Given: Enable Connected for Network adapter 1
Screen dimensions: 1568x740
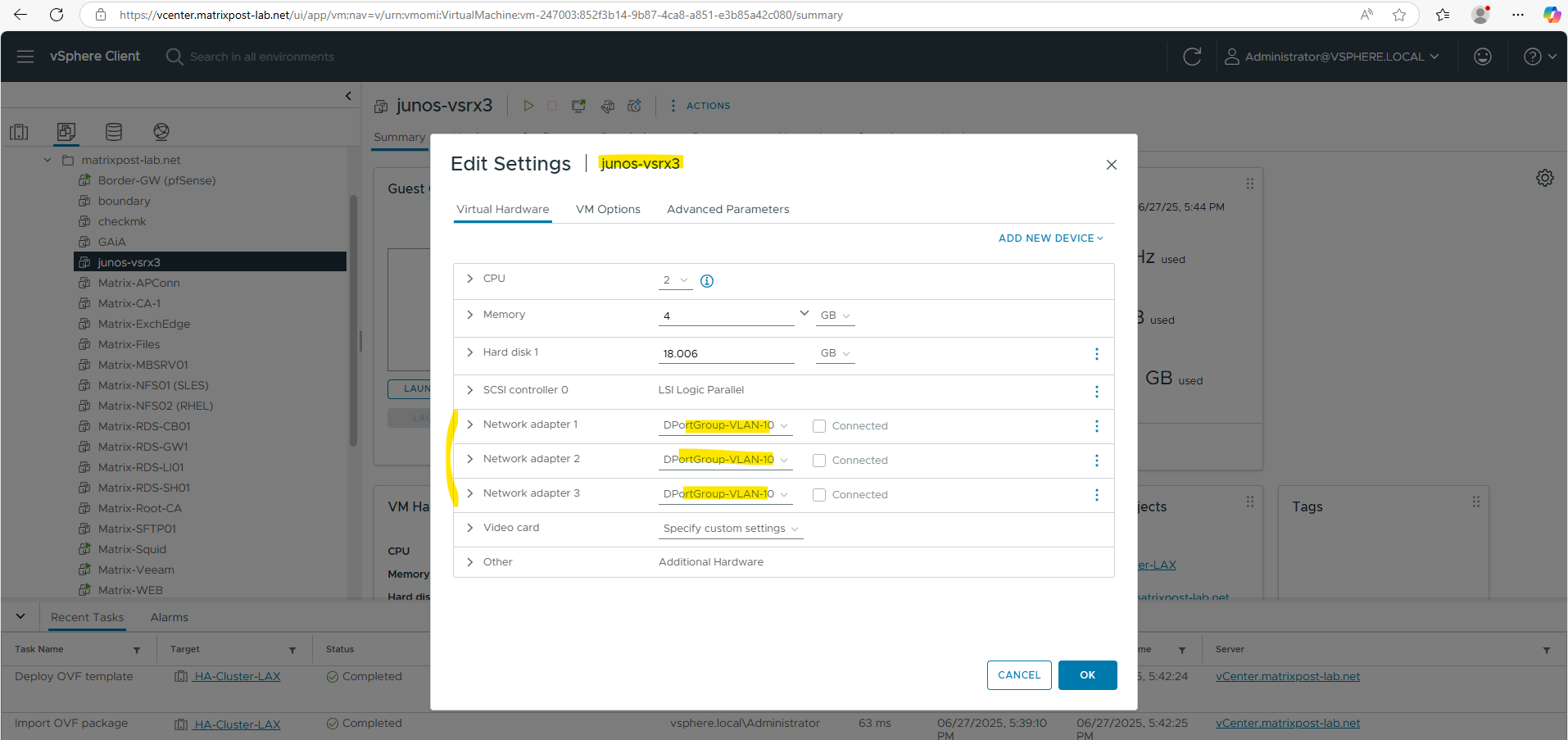Looking at the screenshot, I should (x=819, y=426).
